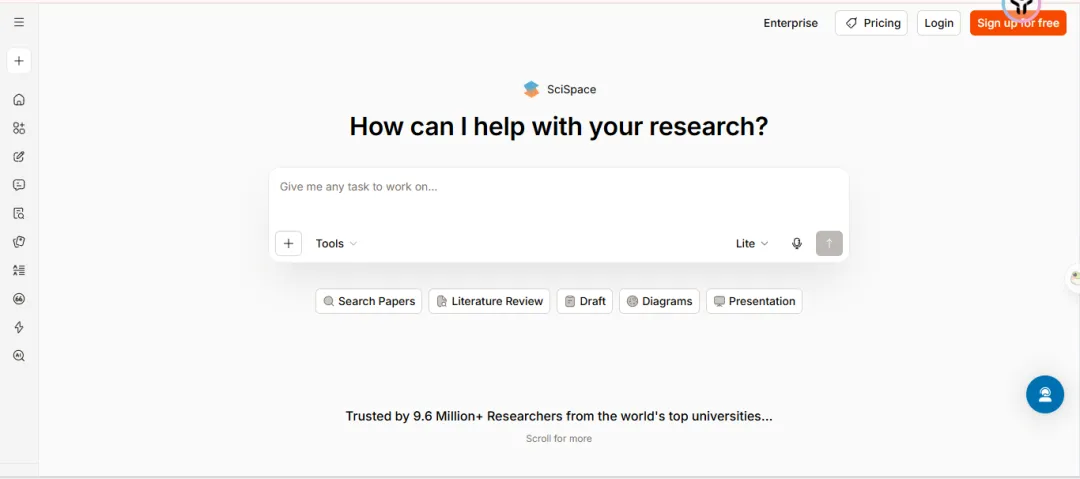Click the 'How can I help with your research?' heading
The width and height of the screenshot is (1080, 479).
click(559, 126)
